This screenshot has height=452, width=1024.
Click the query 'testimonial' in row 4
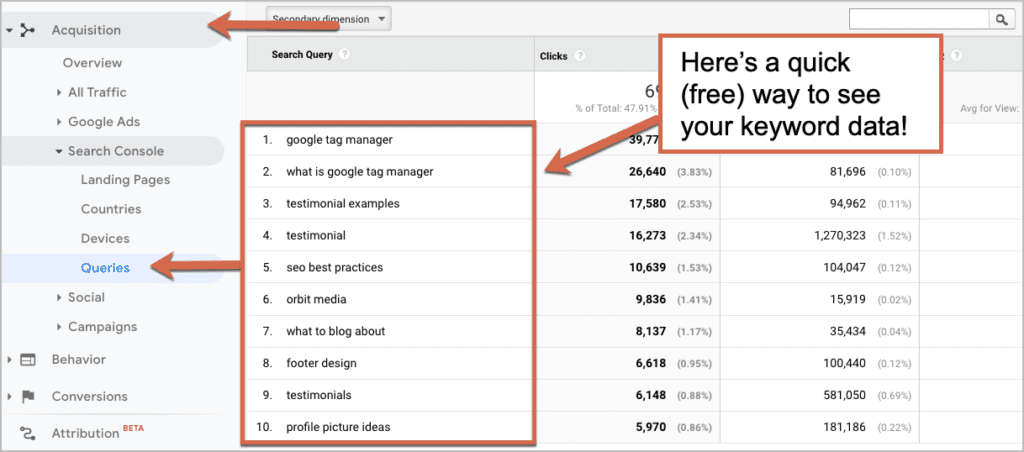pos(316,236)
